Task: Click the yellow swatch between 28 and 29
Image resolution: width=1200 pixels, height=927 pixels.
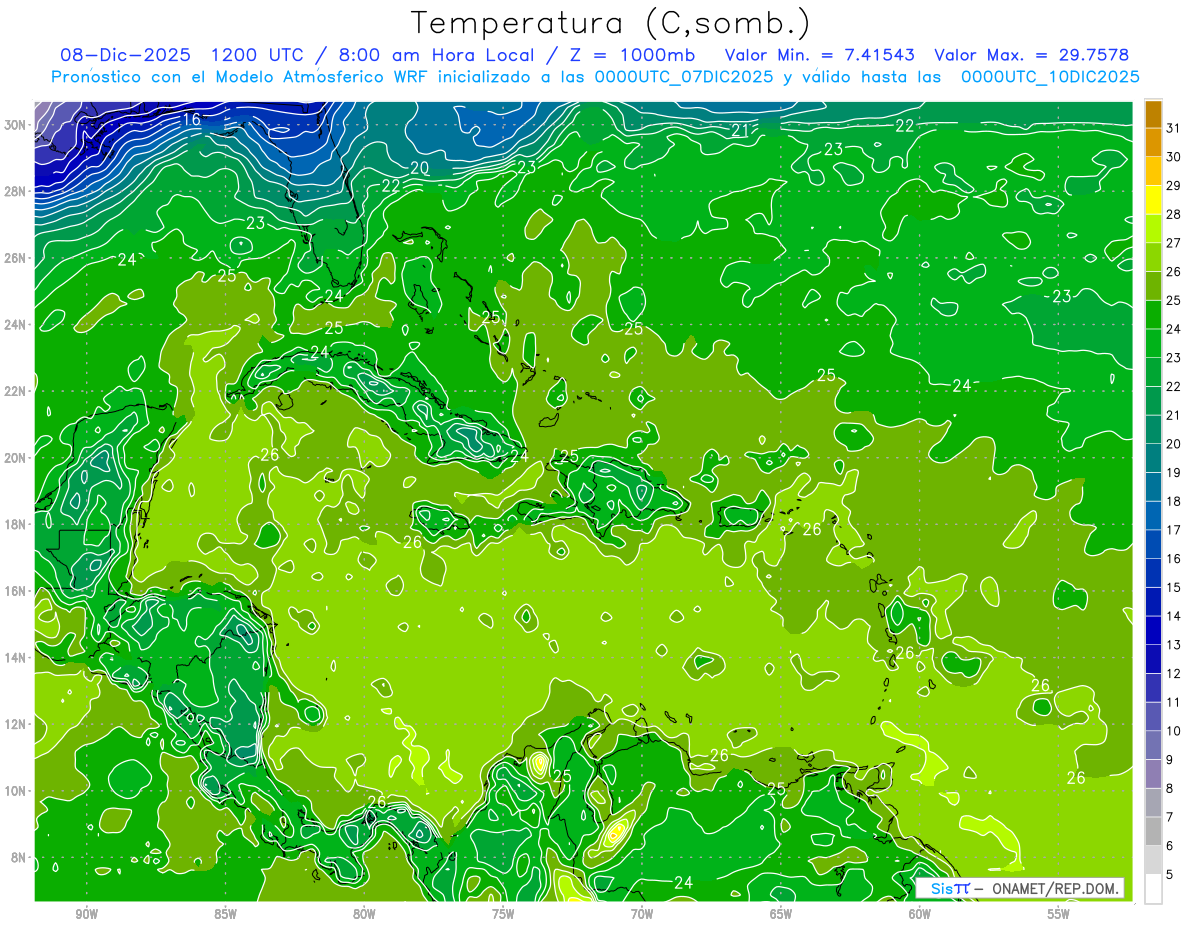Action: 1153,200
